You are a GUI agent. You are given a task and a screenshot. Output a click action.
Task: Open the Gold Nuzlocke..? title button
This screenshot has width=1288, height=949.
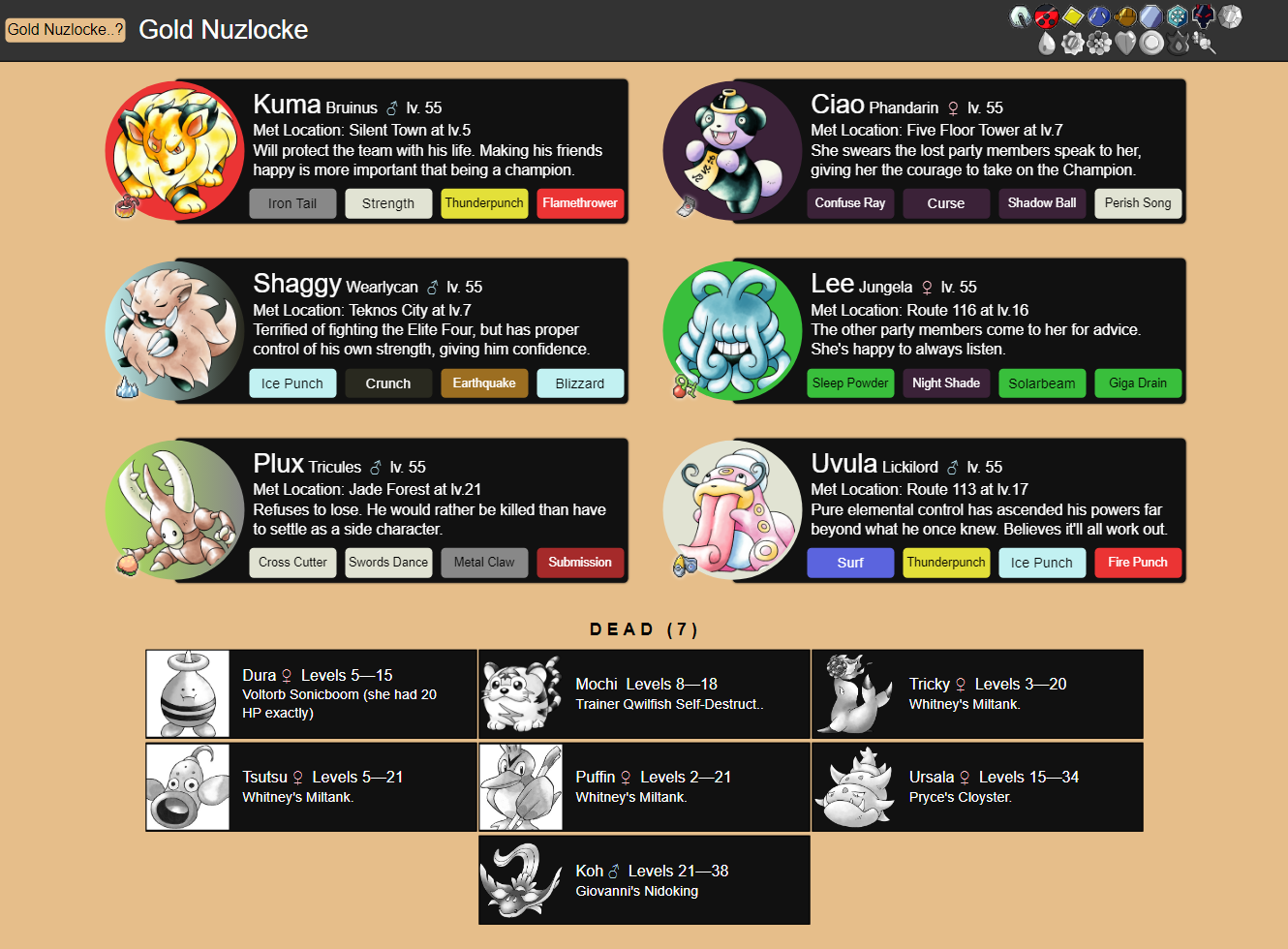point(66,30)
